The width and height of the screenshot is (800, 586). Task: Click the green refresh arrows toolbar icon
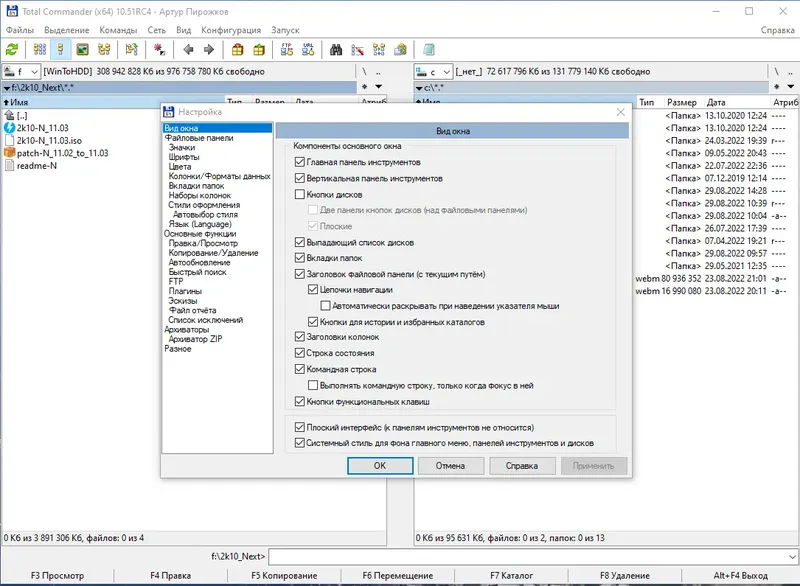[12, 49]
